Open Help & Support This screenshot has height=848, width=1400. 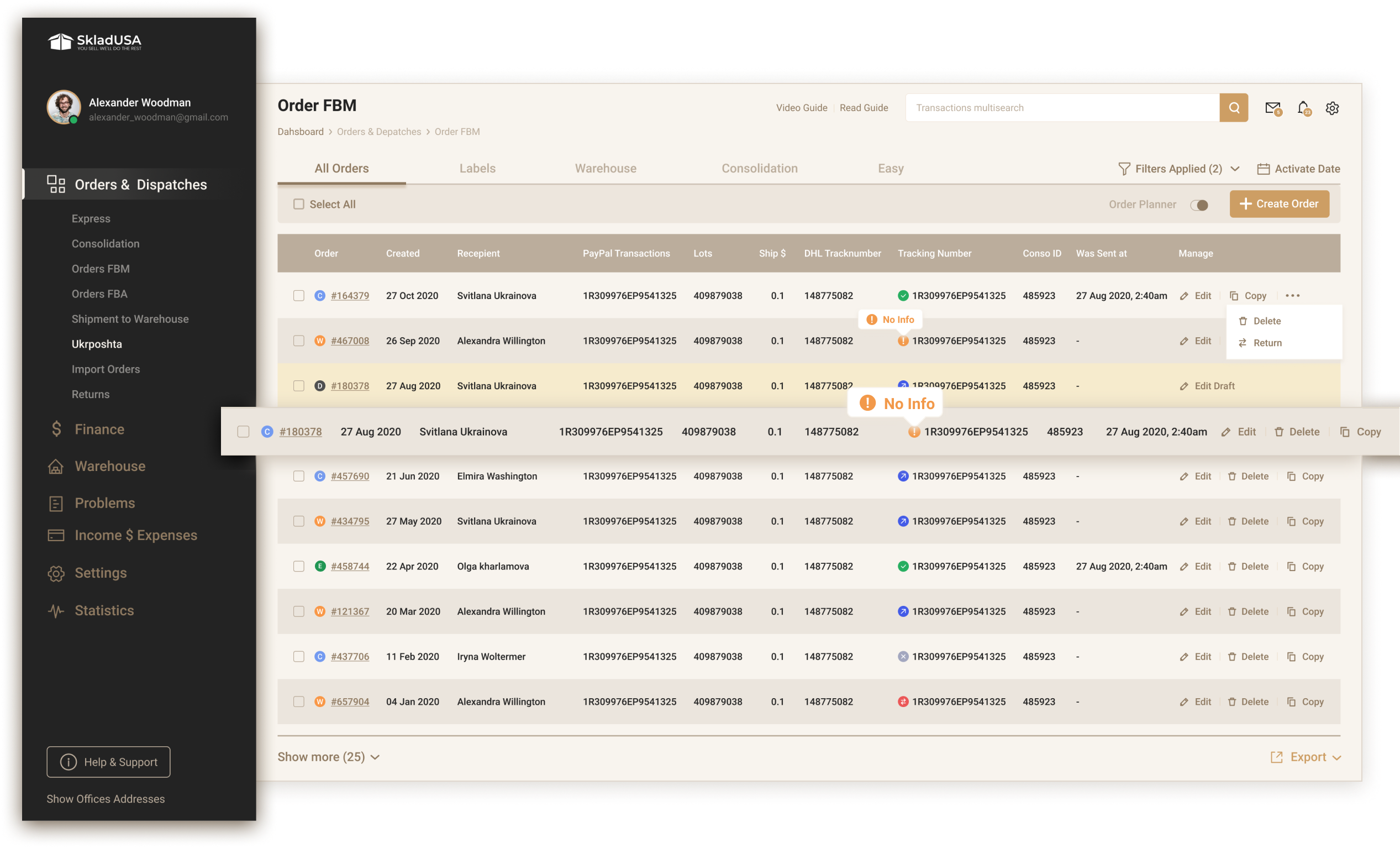(x=108, y=762)
